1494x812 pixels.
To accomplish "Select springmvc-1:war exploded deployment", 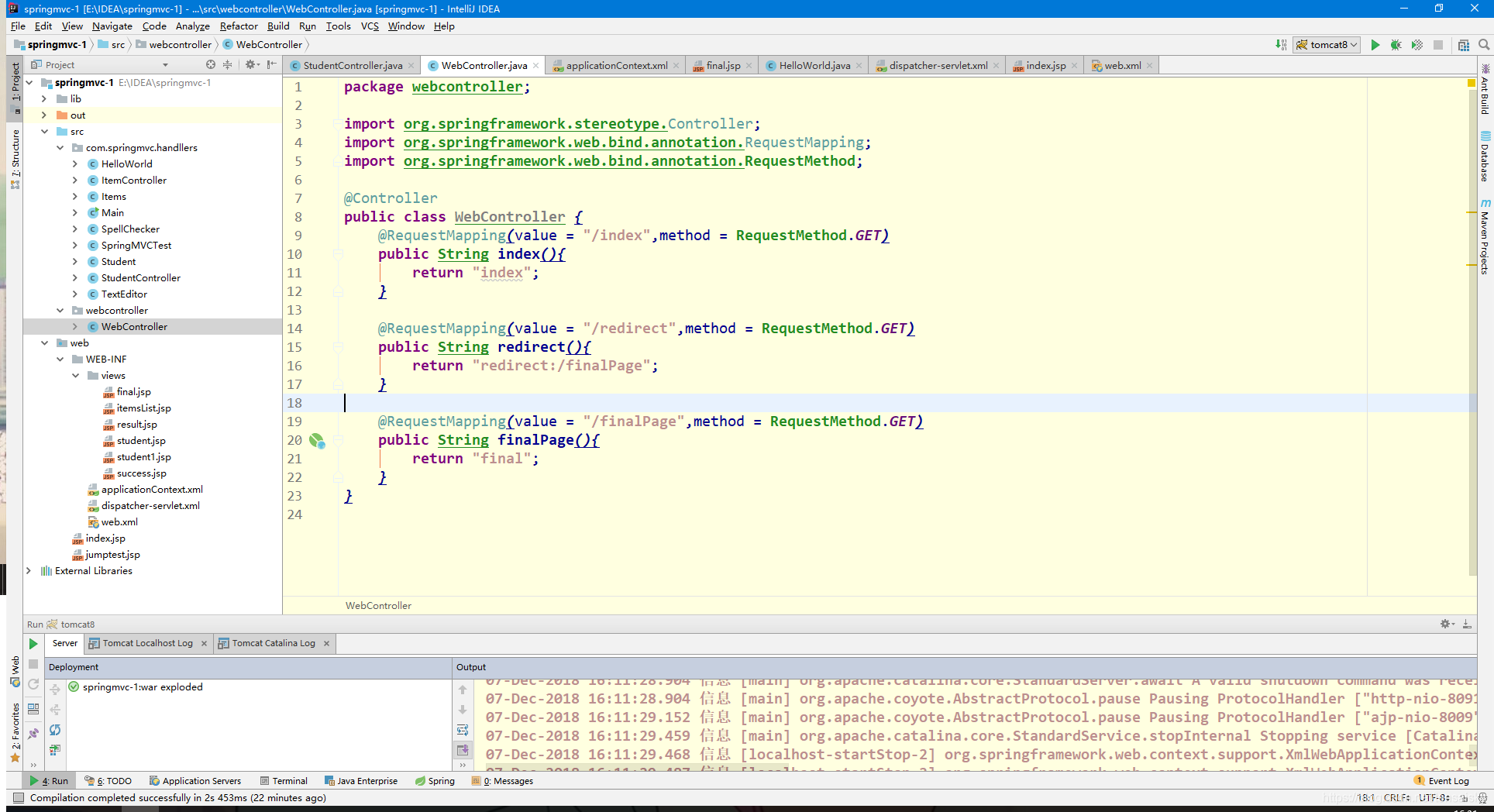I will pyautogui.click(x=143, y=686).
